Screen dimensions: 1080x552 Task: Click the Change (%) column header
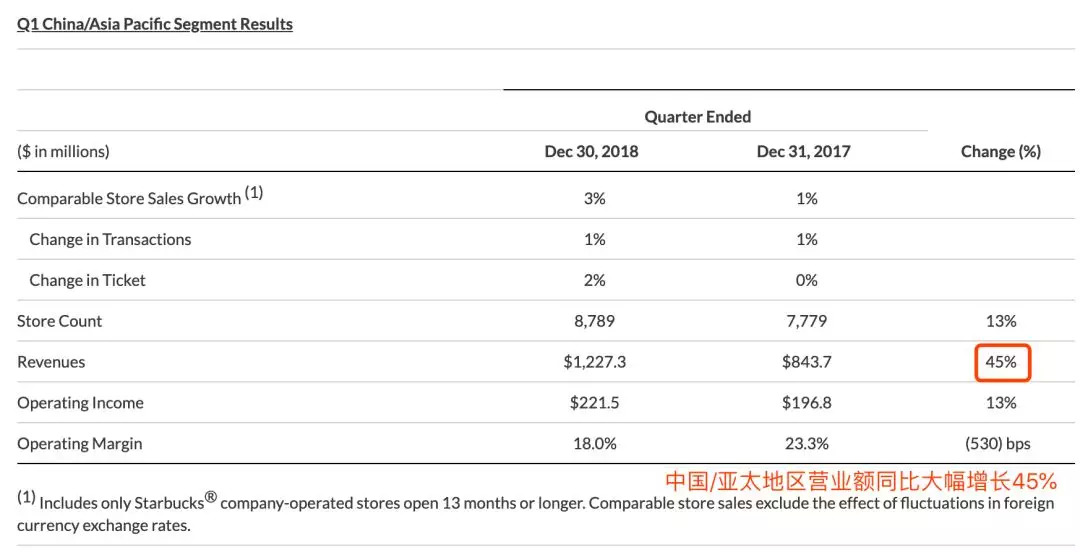(x=1000, y=152)
